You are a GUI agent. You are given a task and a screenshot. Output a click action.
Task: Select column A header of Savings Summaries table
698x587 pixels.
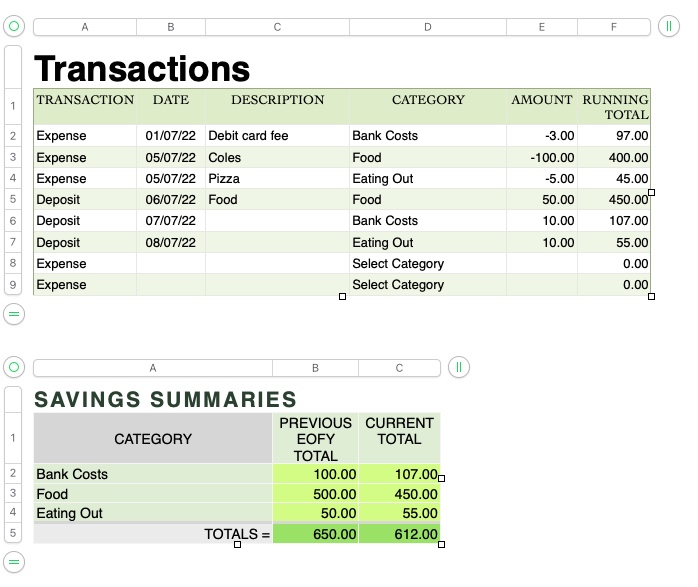153,368
